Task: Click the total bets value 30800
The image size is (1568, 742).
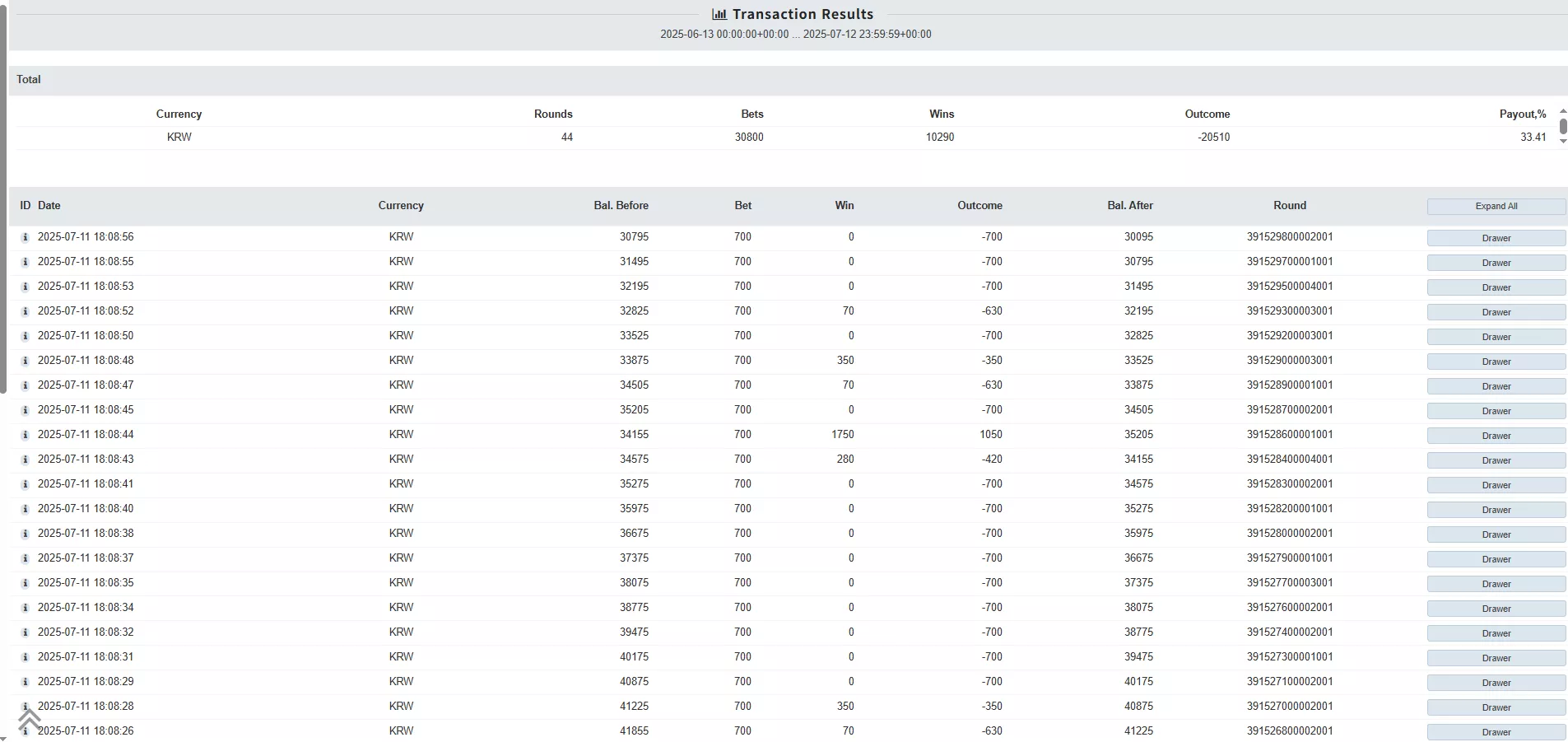Action: point(749,138)
